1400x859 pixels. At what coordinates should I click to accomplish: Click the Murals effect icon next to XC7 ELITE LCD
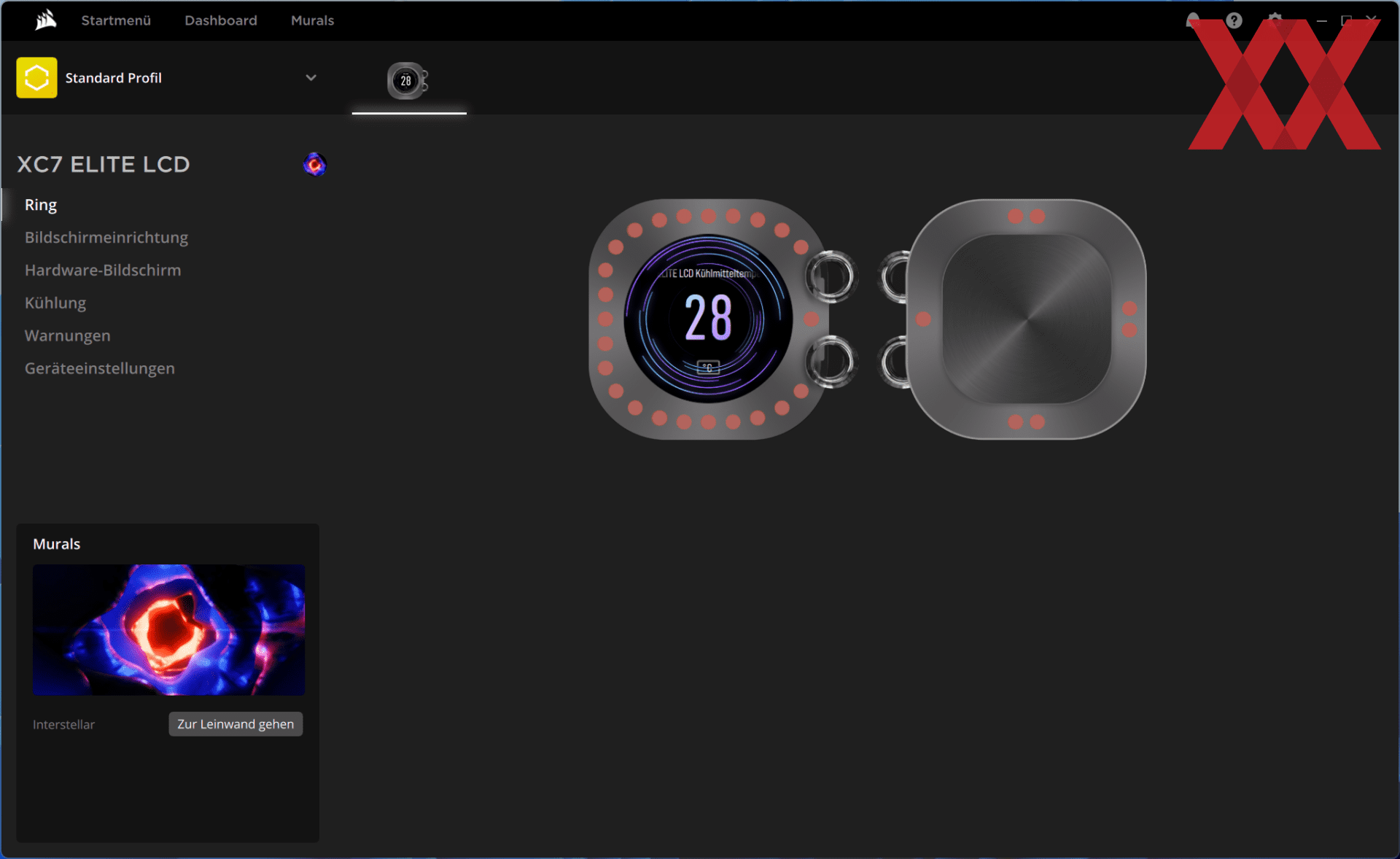(x=314, y=164)
